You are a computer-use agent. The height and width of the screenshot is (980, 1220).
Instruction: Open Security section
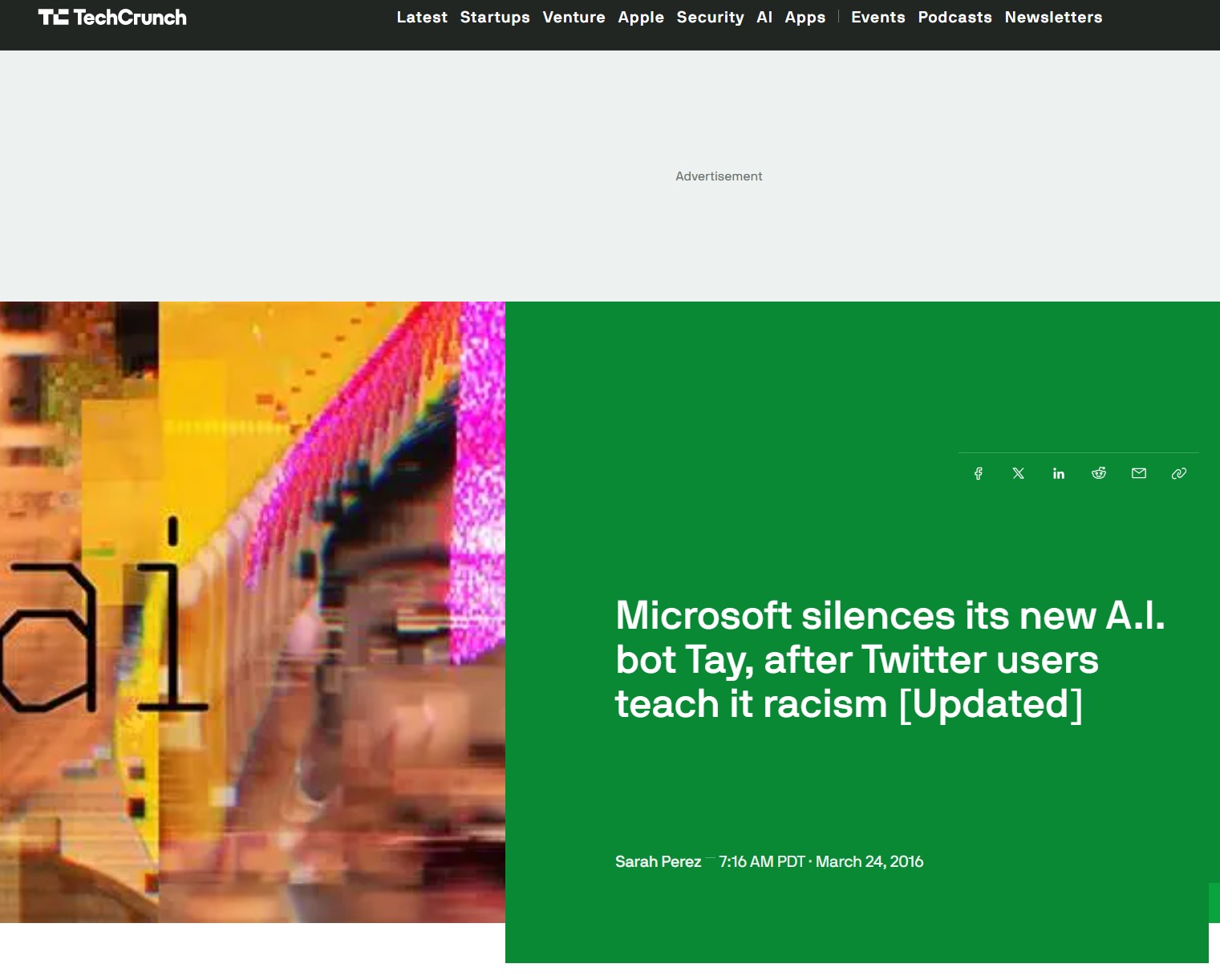710,17
